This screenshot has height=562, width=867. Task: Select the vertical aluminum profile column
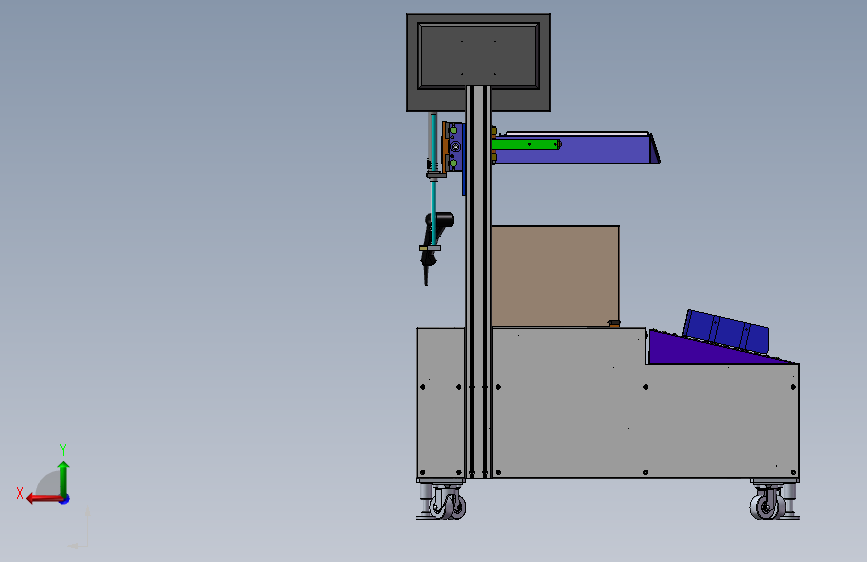(478, 281)
